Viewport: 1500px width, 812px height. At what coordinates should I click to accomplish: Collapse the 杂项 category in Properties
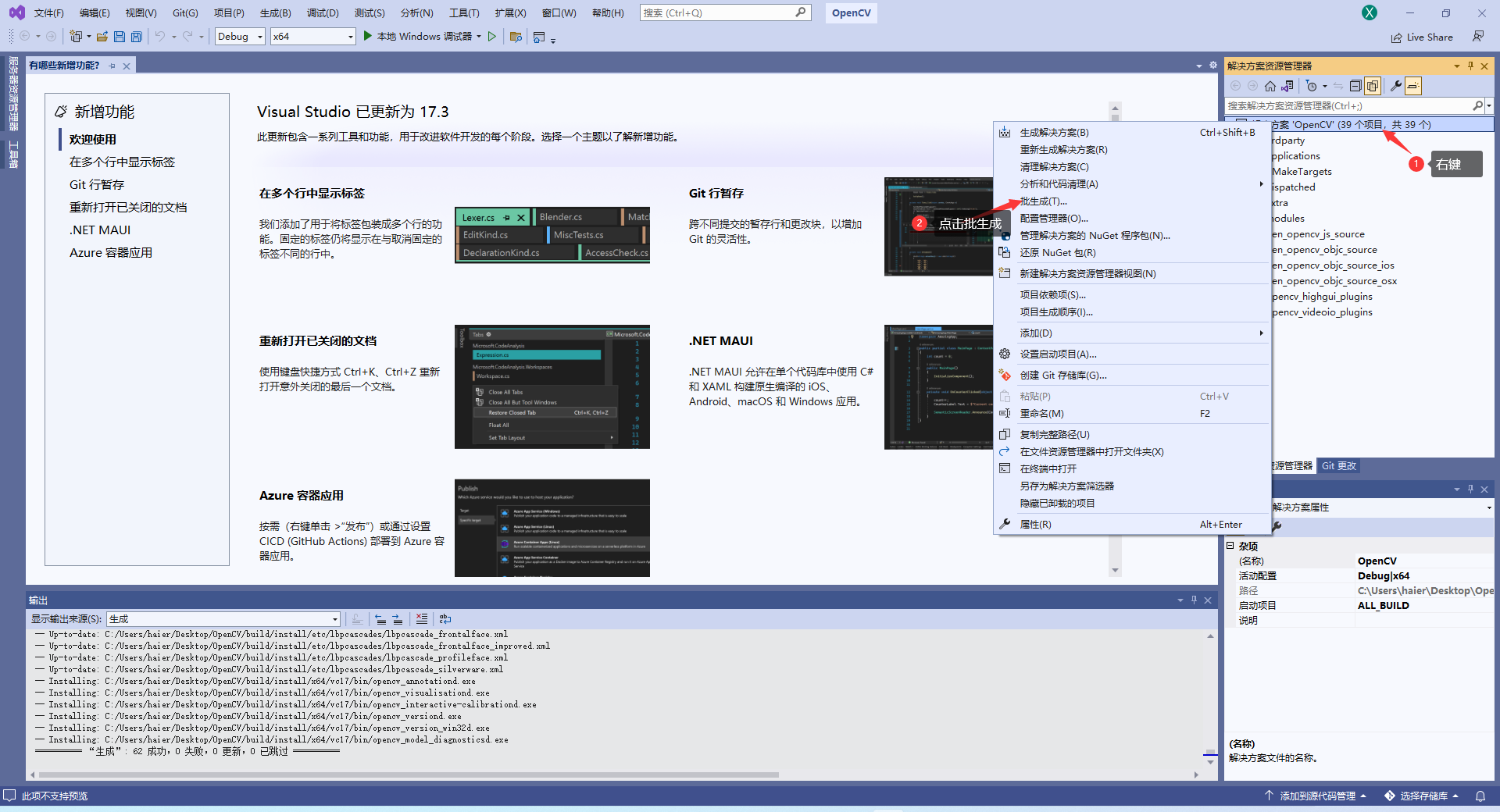point(1230,546)
